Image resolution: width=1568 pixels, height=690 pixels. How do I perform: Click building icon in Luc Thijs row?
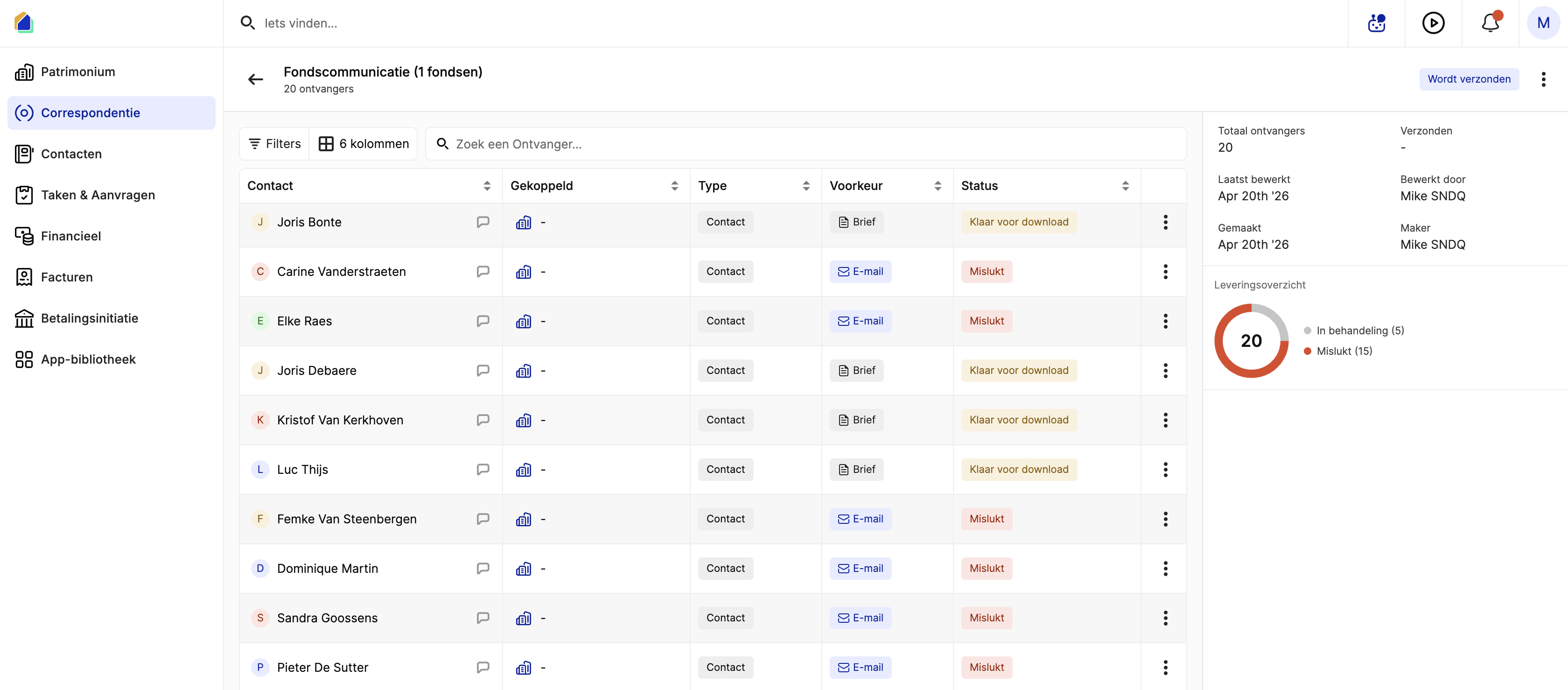pos(524,470)
